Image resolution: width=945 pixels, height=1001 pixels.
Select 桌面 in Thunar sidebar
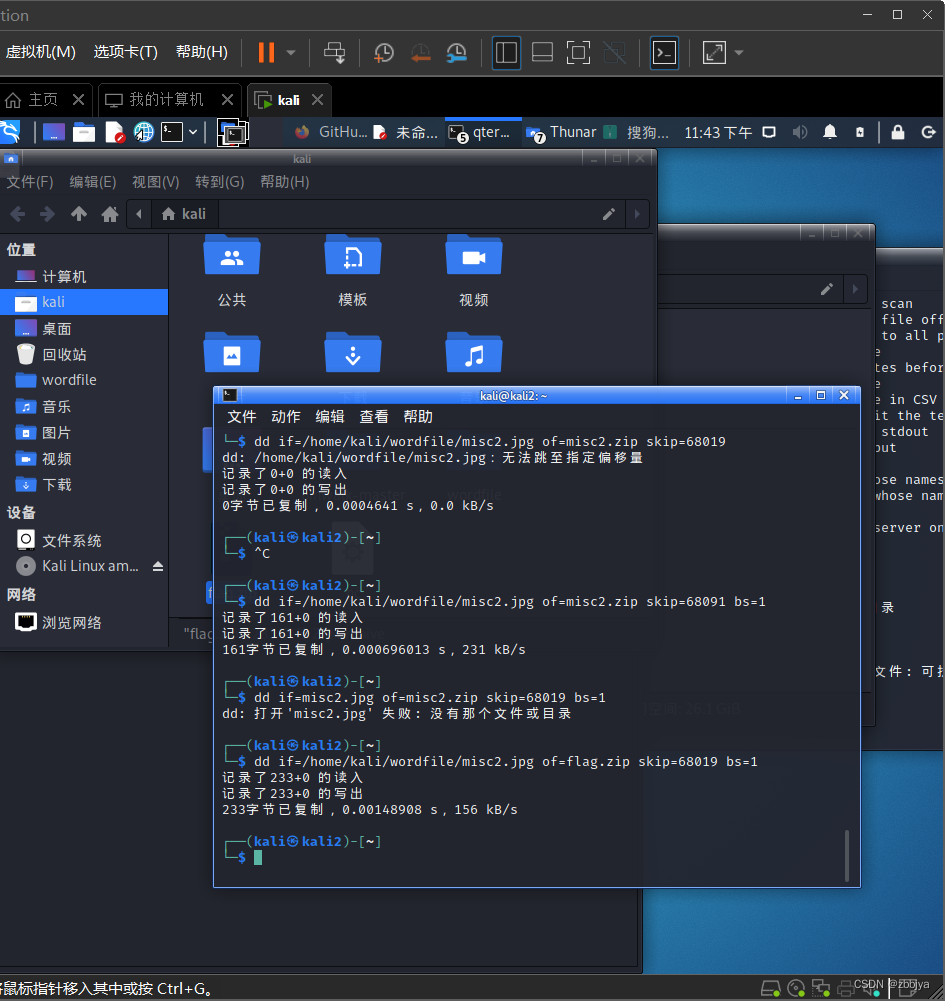(x=84, y=329)
